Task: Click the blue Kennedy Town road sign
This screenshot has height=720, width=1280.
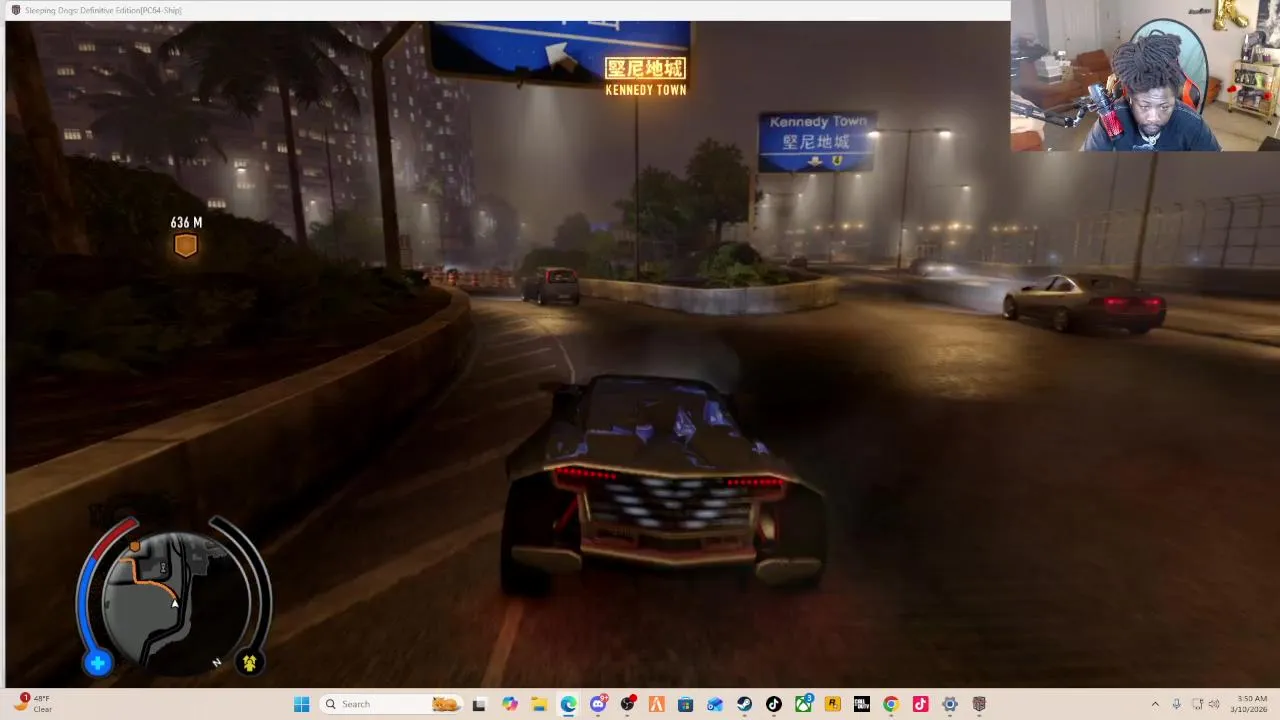Action: [x=817, y=141]
